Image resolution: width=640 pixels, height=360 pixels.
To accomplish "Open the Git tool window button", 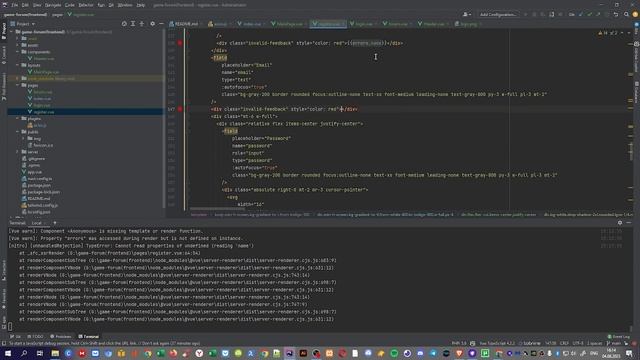I will [x=16, y=337].
